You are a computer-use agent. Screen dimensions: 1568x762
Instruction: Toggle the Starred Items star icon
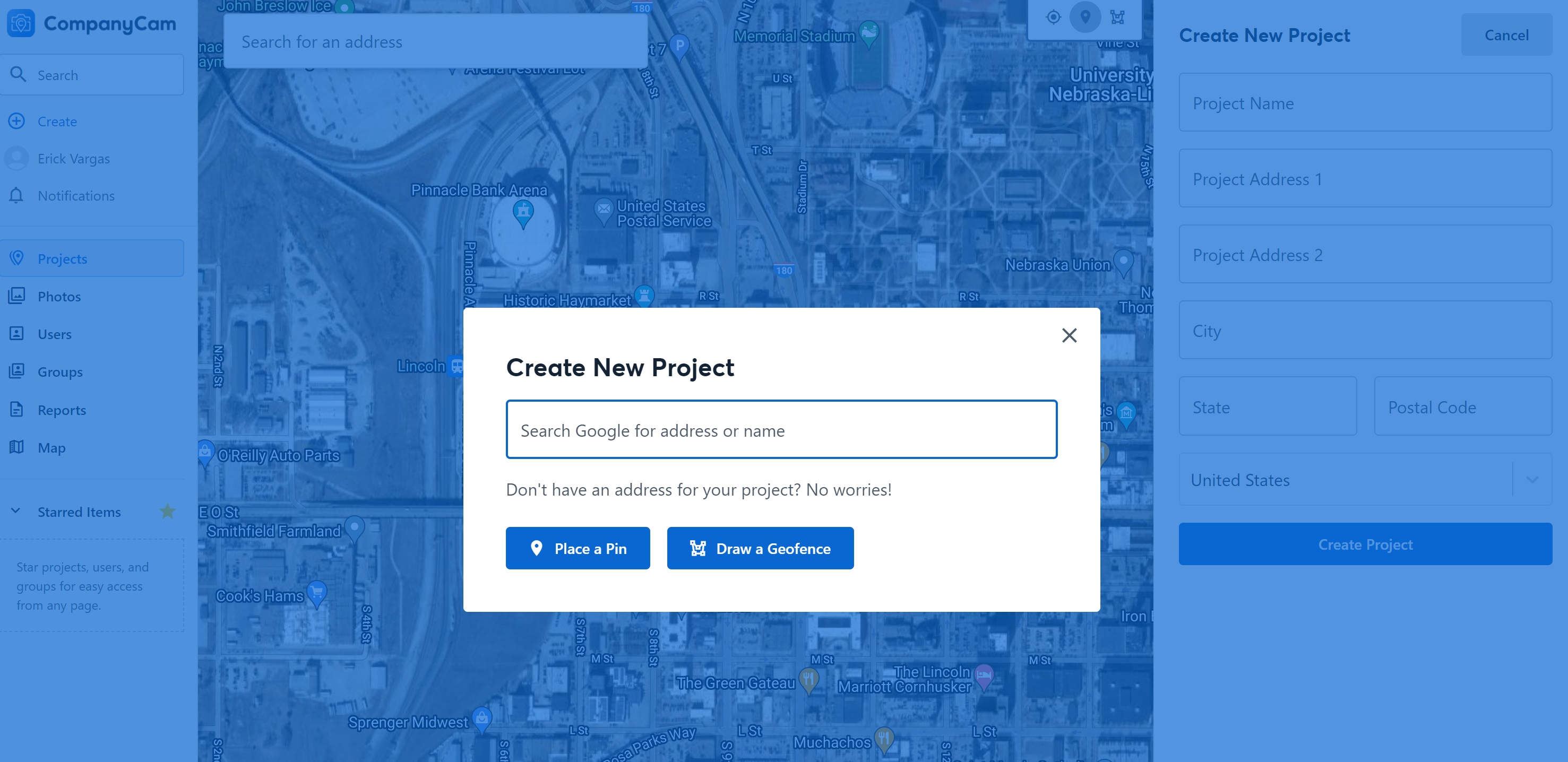click(x=168, y=511)
